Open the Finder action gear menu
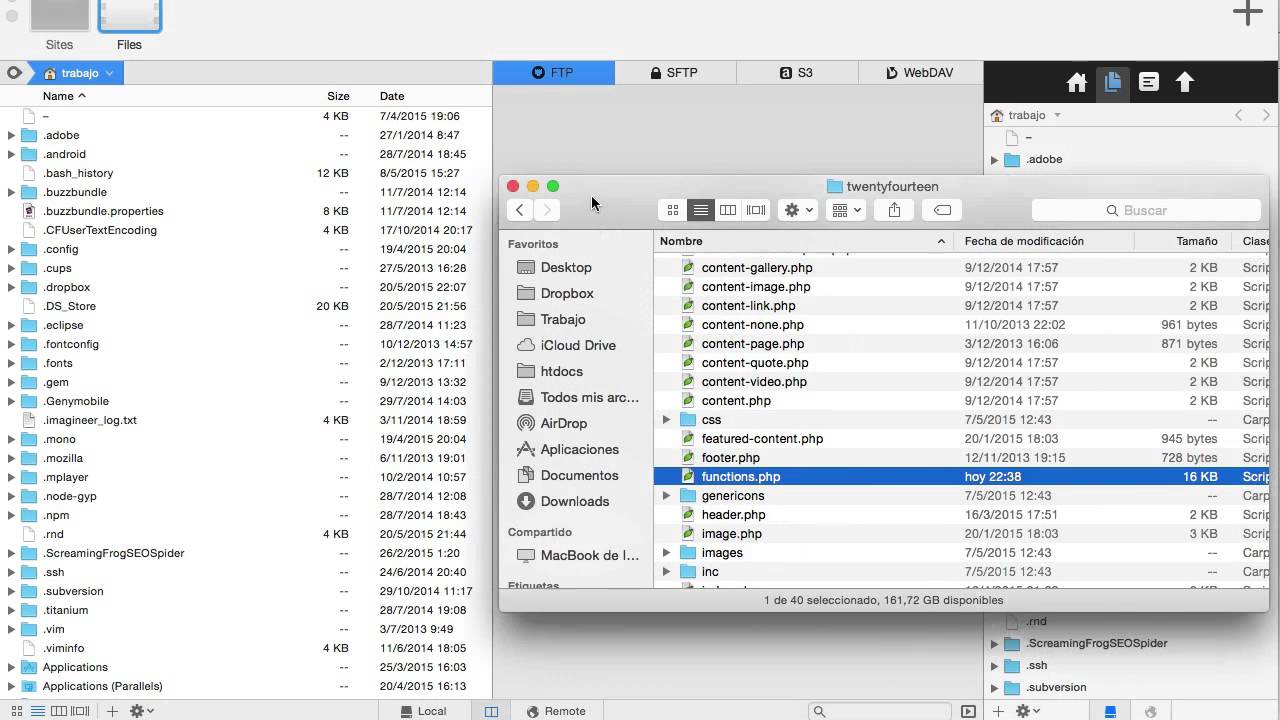This screenshot has width=1280, height=720. [798, 210]
